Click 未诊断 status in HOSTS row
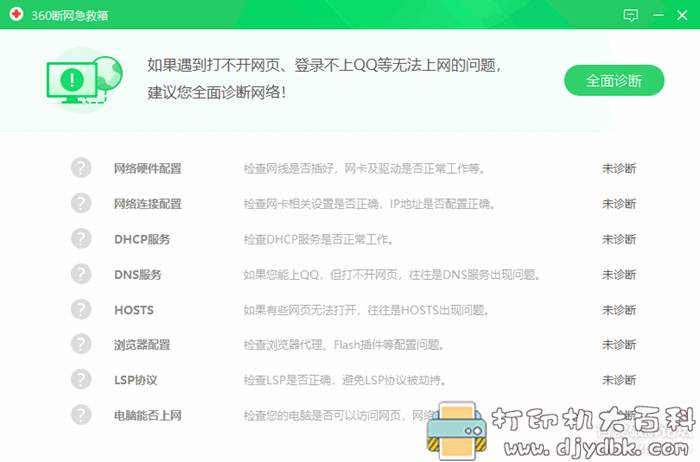This screenshot has height=462, width=700. [619, 310]
